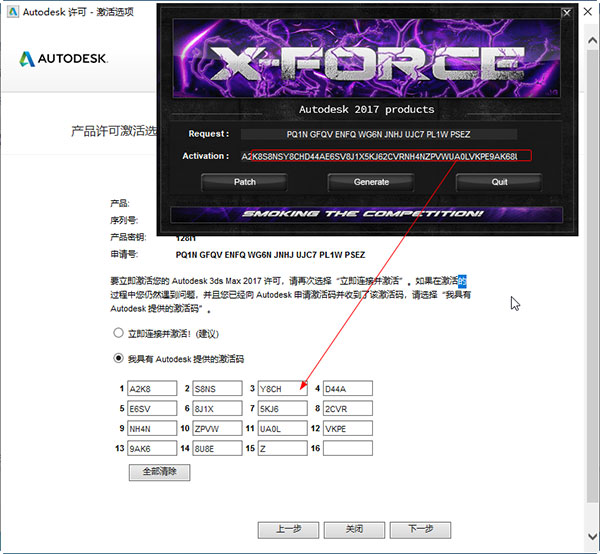Select the 立即连接并激活 radio option

click(x=118, y=333)
